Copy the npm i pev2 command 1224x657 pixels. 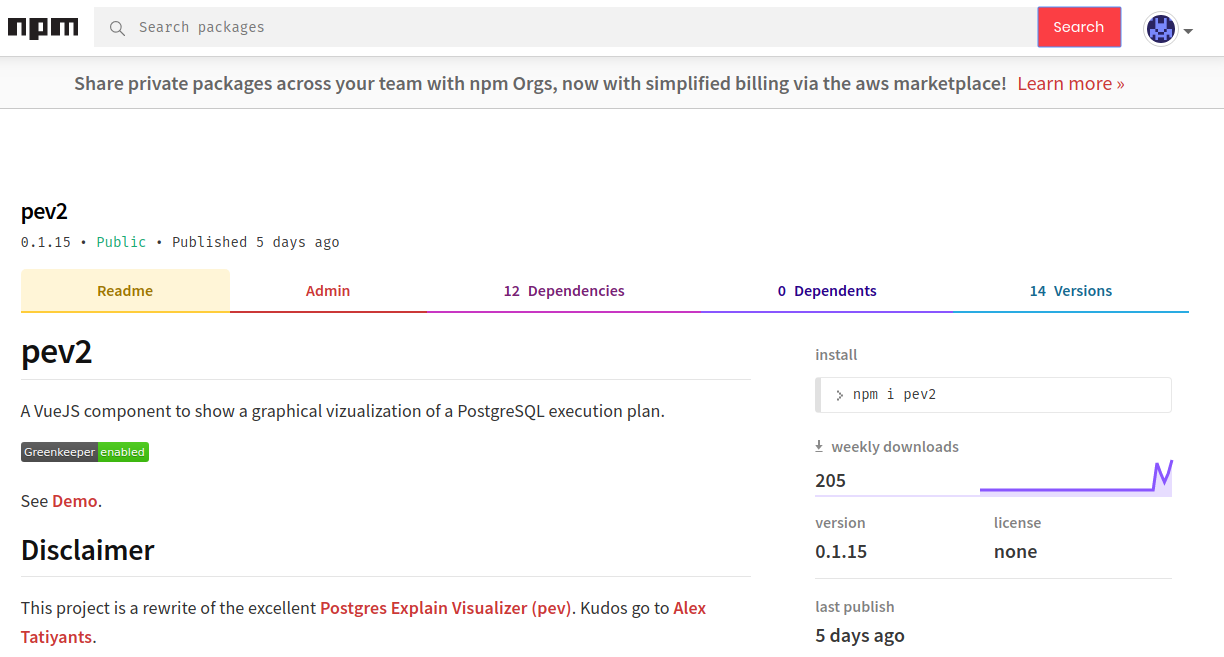(993, 395)
